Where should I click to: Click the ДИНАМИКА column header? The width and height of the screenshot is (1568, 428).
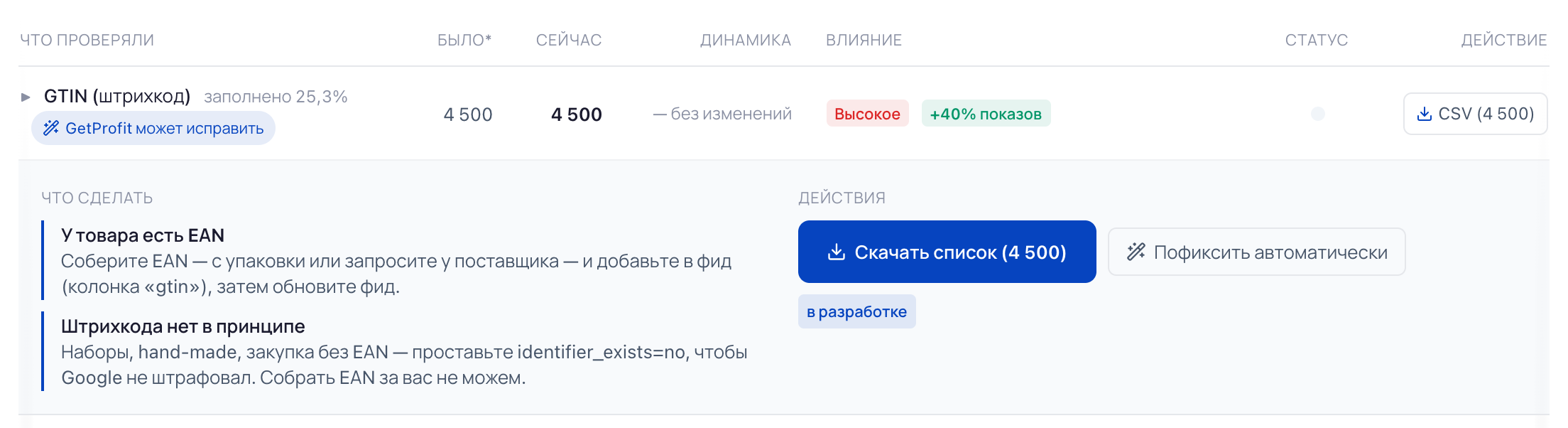746,40
